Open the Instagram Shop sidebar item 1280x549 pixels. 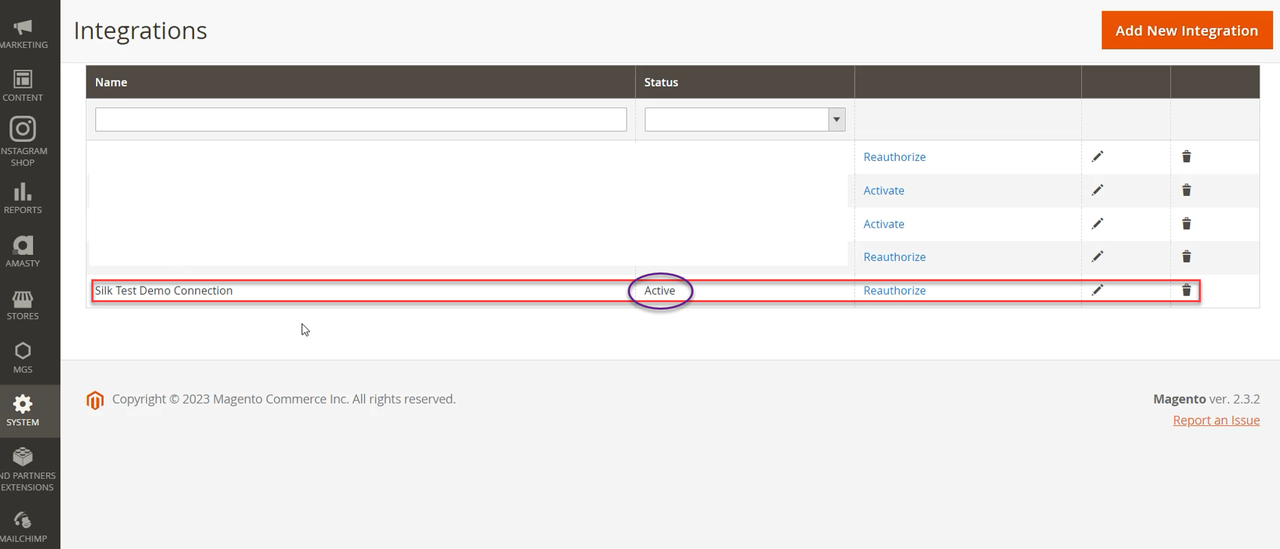click(x=23, y=141)
